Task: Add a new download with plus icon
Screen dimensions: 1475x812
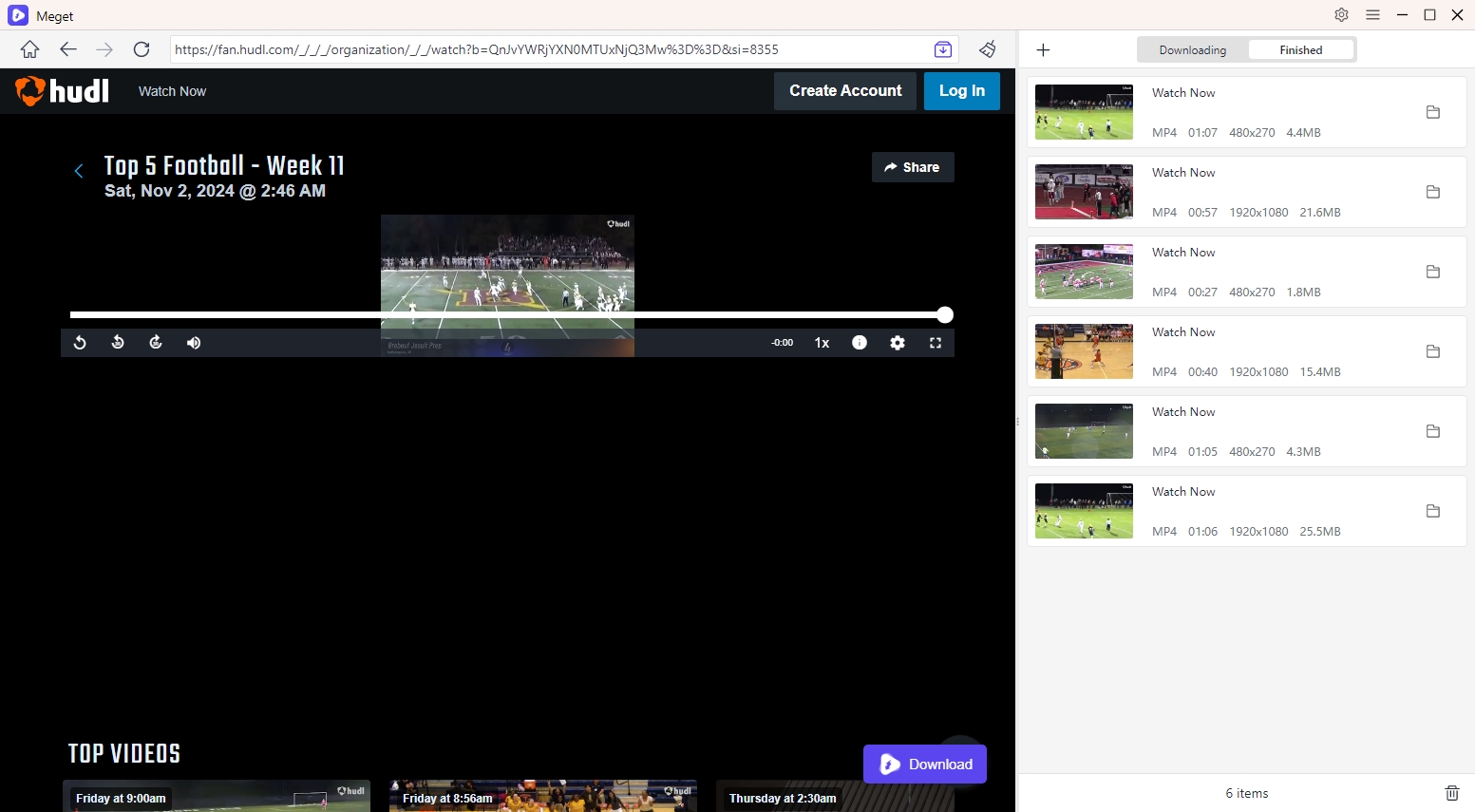Action: pos(1043,50)
